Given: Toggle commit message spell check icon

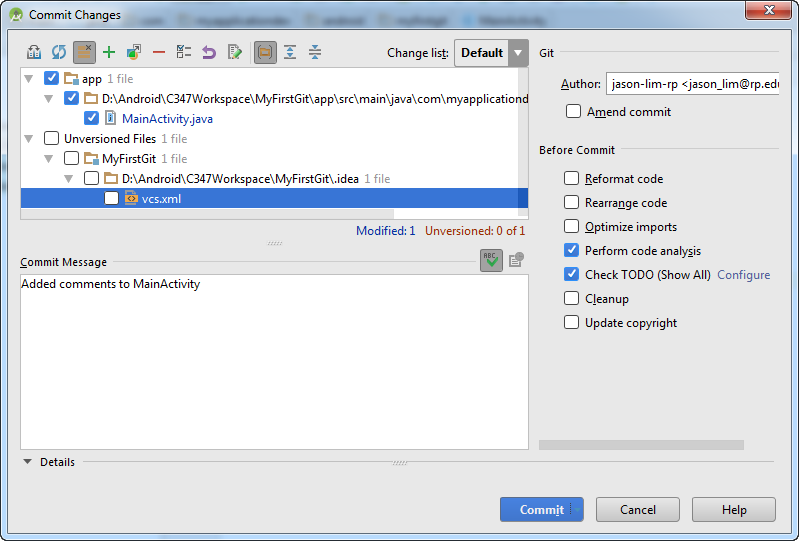Looking at the screenshot, I should 491,261.
